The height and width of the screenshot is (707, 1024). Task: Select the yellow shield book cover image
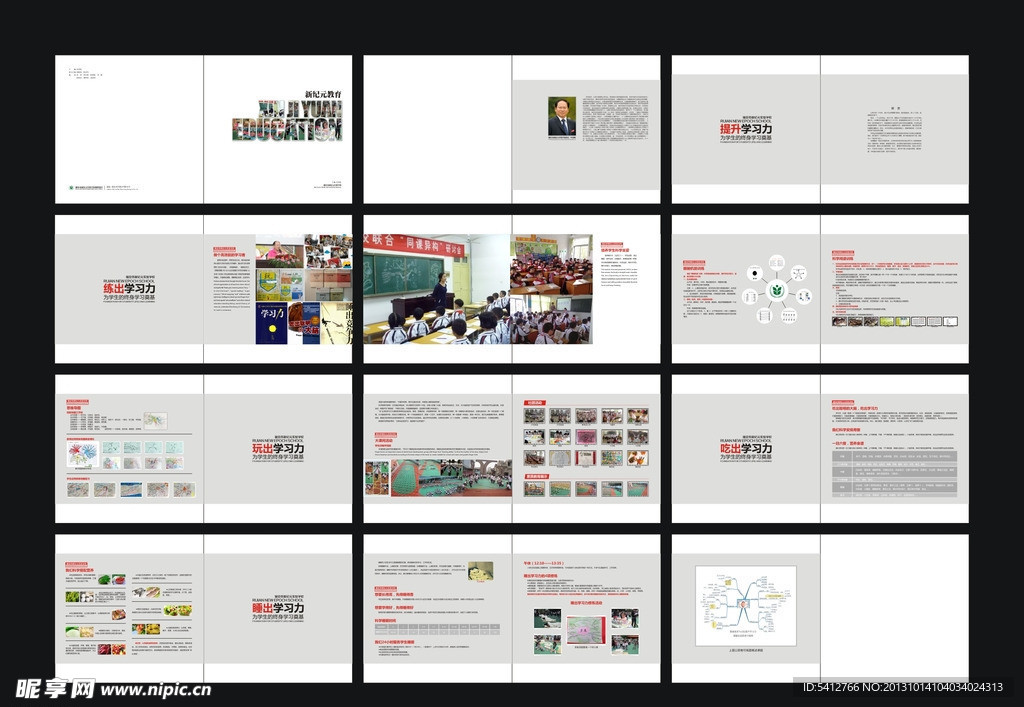(280, 285)
